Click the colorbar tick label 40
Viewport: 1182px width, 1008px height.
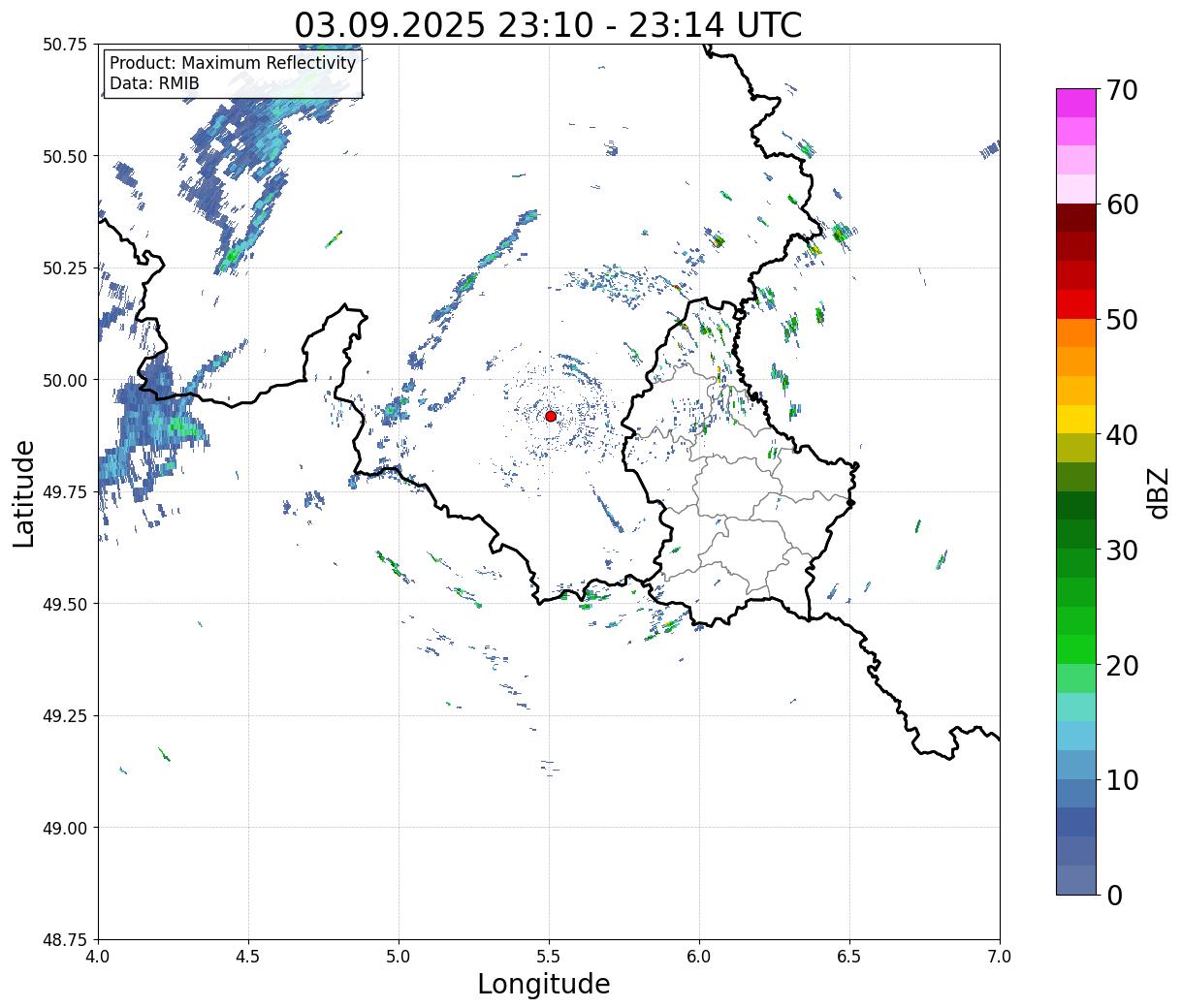[x=1123, y=435]
